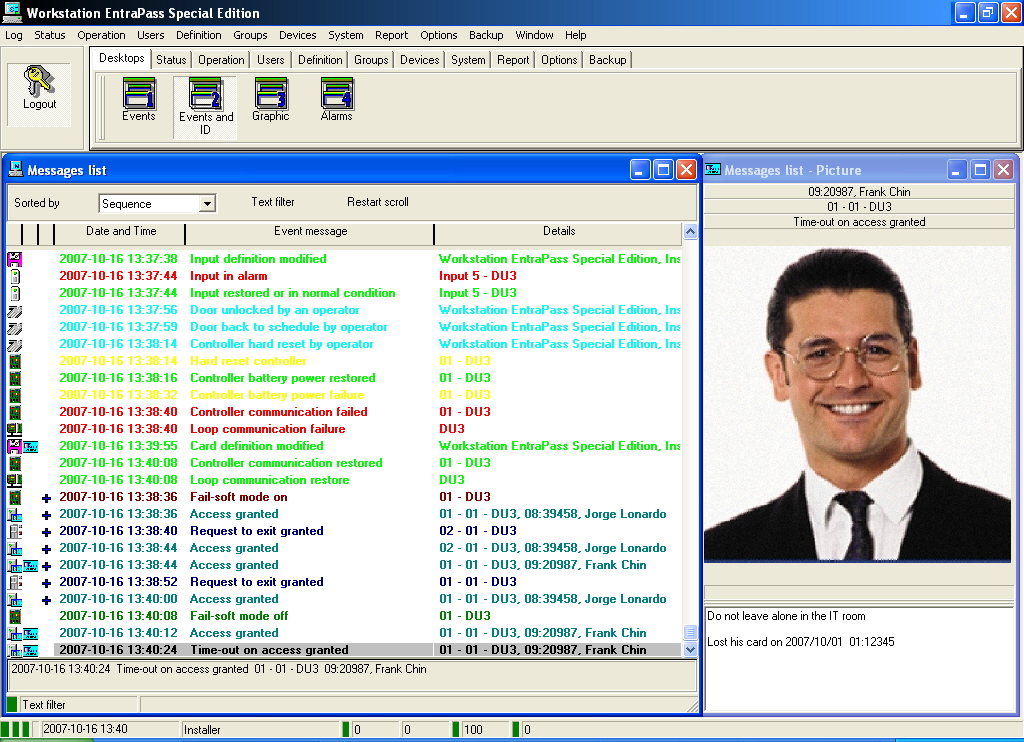Screen dimensions: 1024x742
Task: Click picture icon on Time-out on access granted row
Action: pos(31,650)
